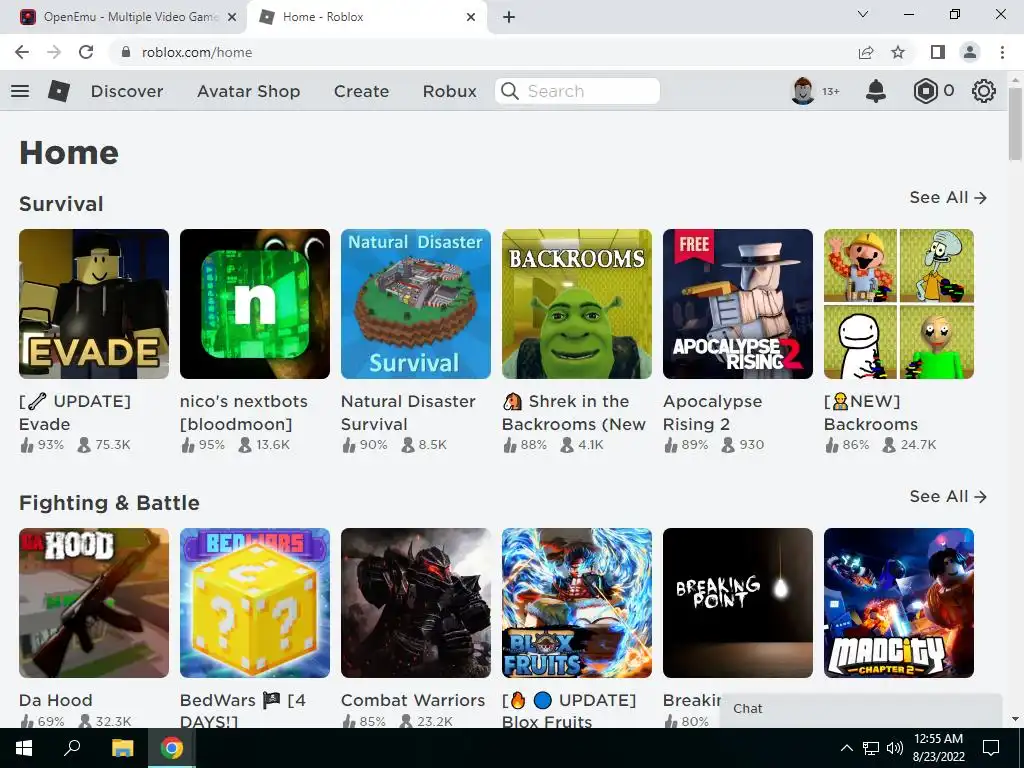The width and height of the screenshot is (1024, 768).
Task: Open the network icon in system tray
Action: [x=871, y=748]
